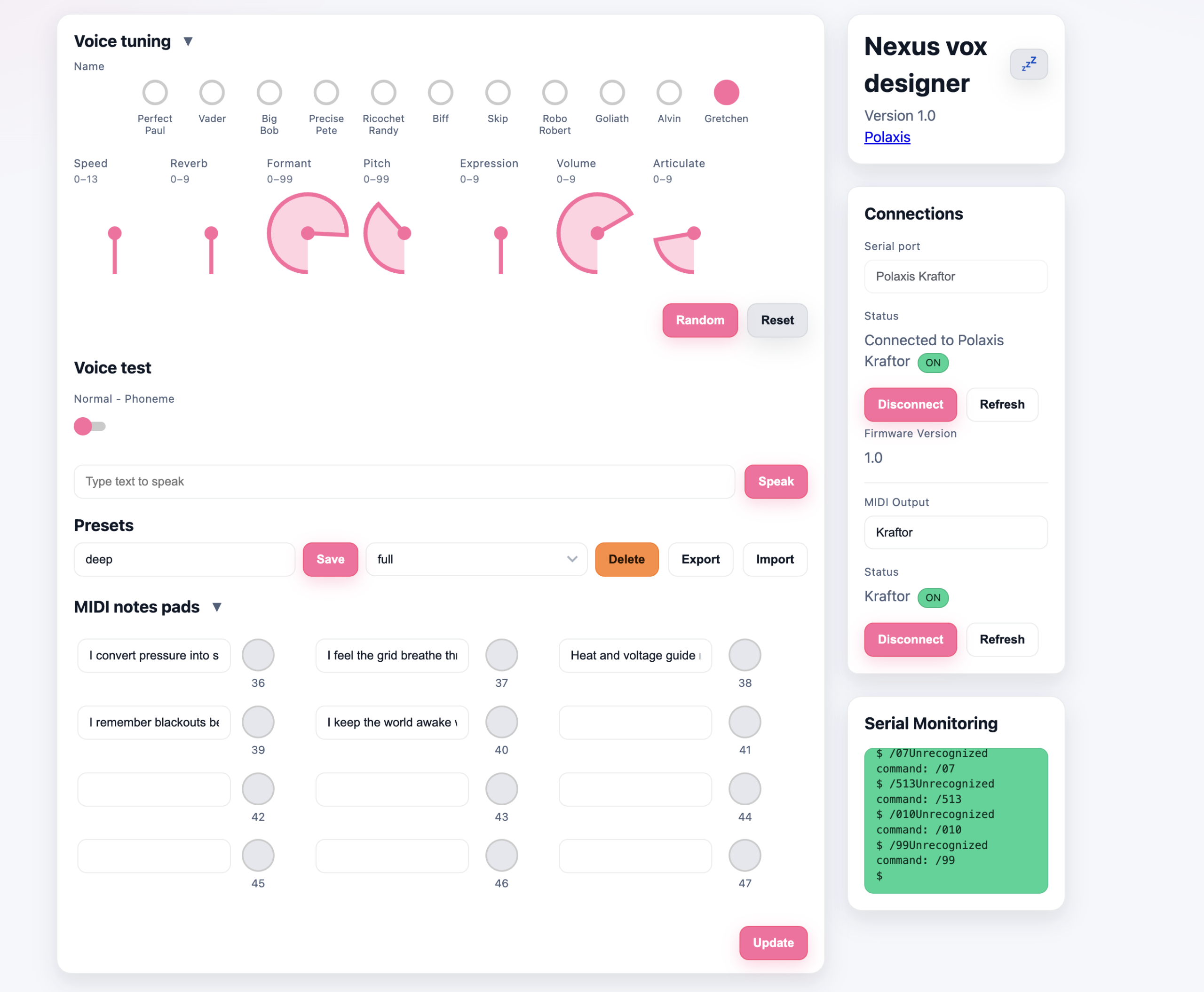Image resolution: width=1204 pixels, height=992 pixels.
Task: Select the Vader voice radio button
Action: tap(212, 93)
